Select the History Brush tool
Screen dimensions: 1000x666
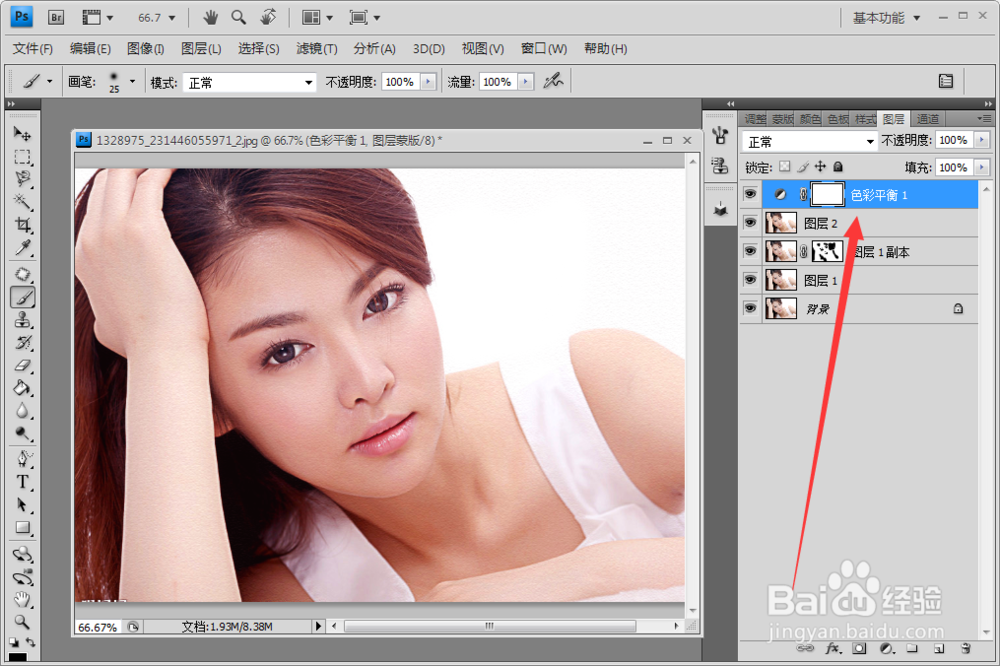(x=22, y=343)
